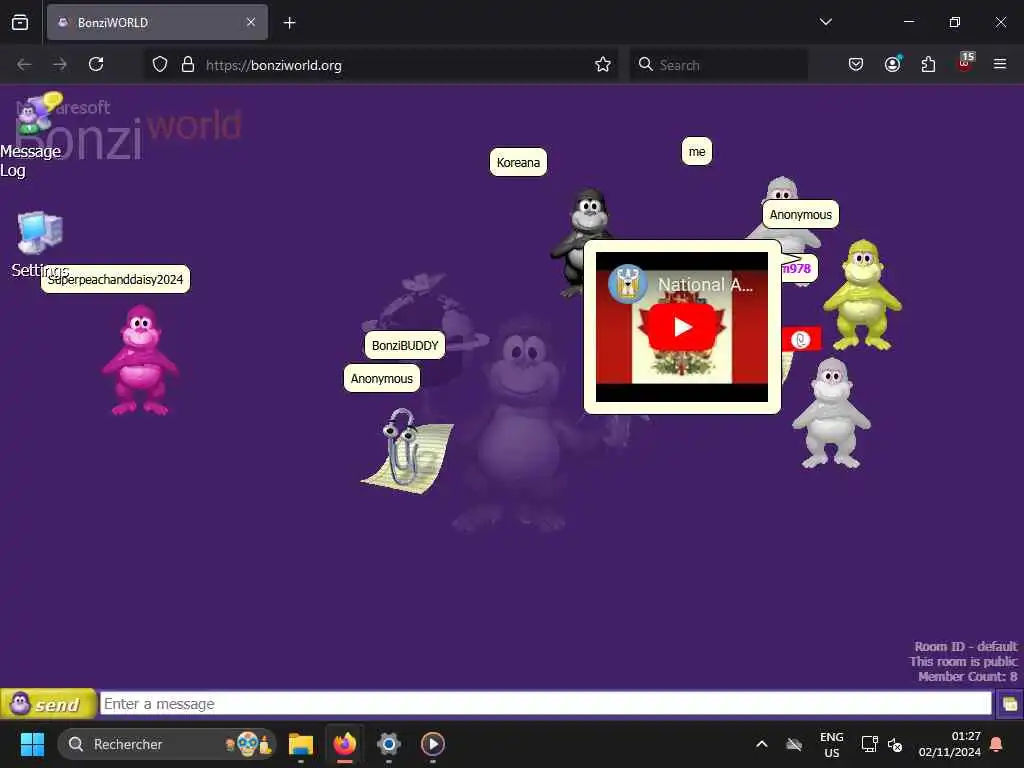Click the BonziBUDDY name tag
The image size is (1024, 768).
click(x=405, y=345)
